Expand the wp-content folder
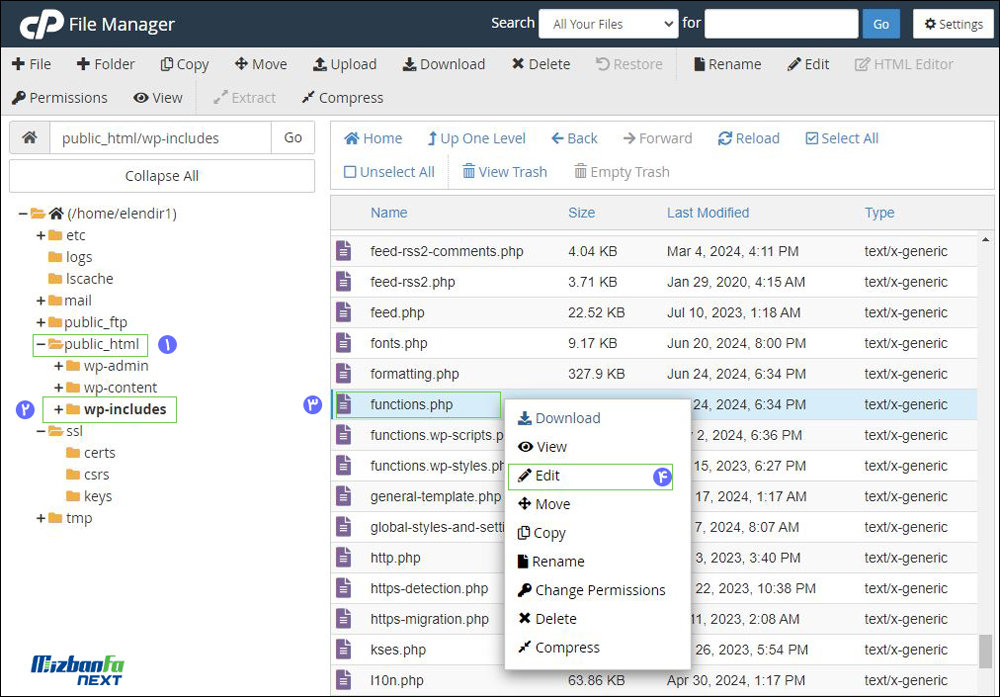Image resolution: width=1000 pixels, height=697 pixels. point(59,388)
